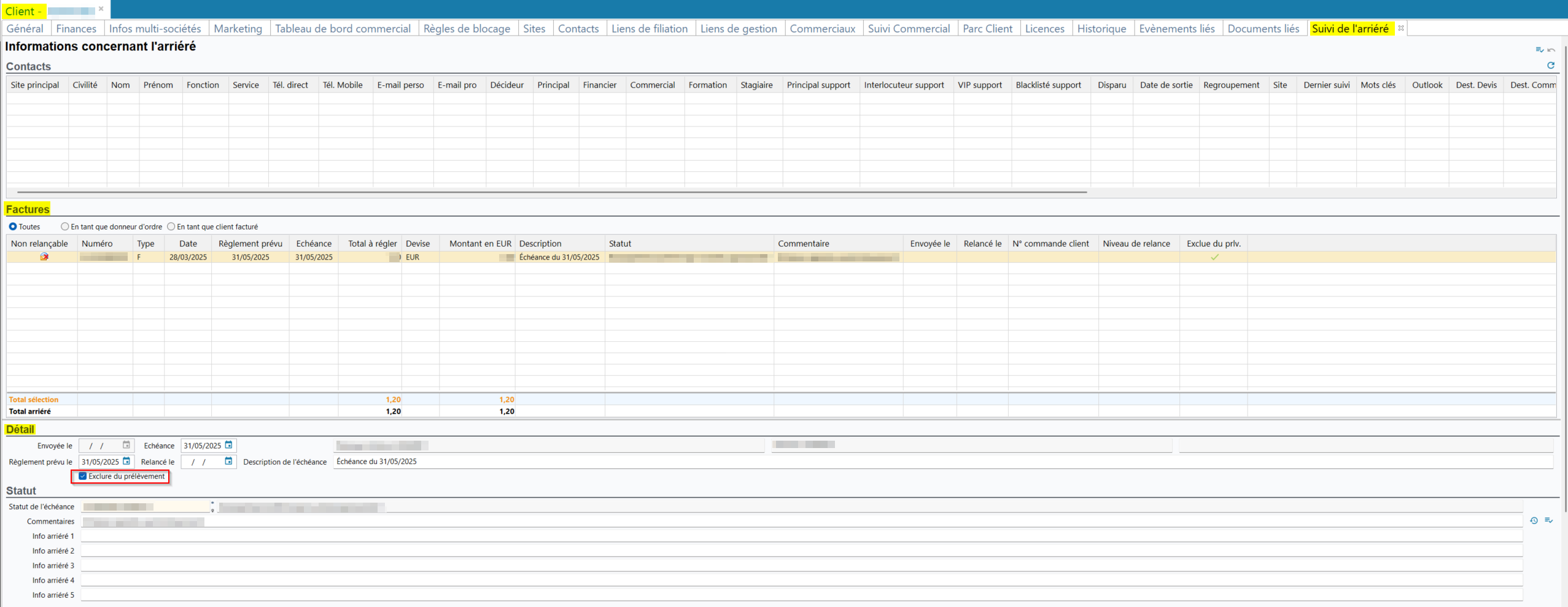This screenshot has width=1568, height=607.
Task: Uncheck the Exclure du prélèvement checkbox
Action: pyautogui.click(x=83, y=476)
